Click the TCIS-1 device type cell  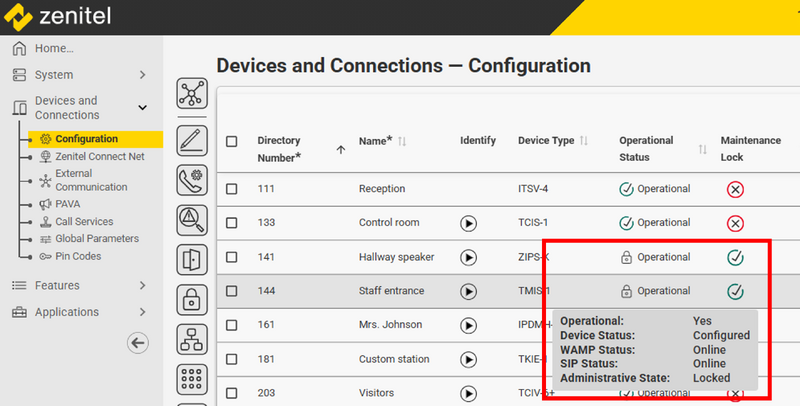pyautogui.click(x=533, y=223)
